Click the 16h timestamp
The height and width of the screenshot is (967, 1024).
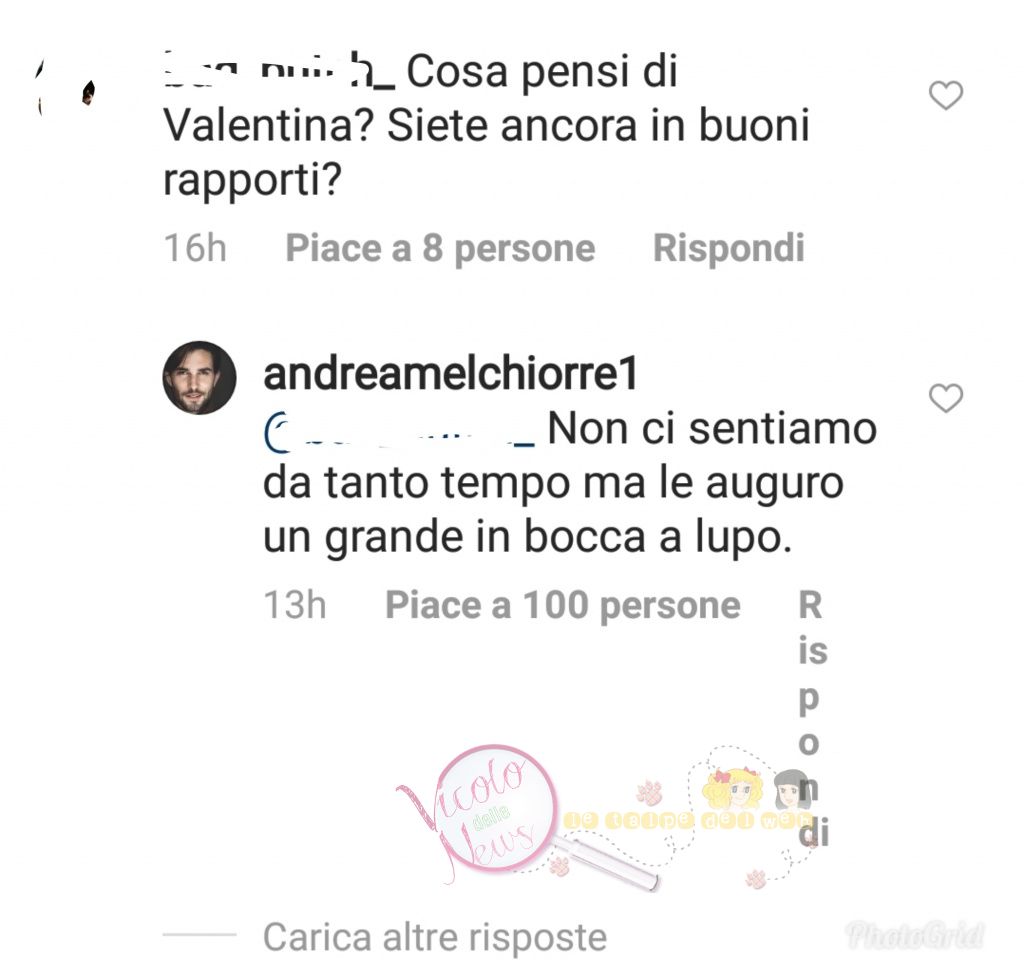tap(195, 248)
